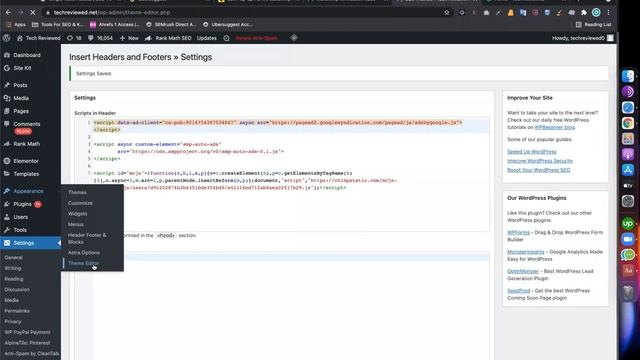Open Reading settings submenu
640x360 pixels.
tap(14, 279)
